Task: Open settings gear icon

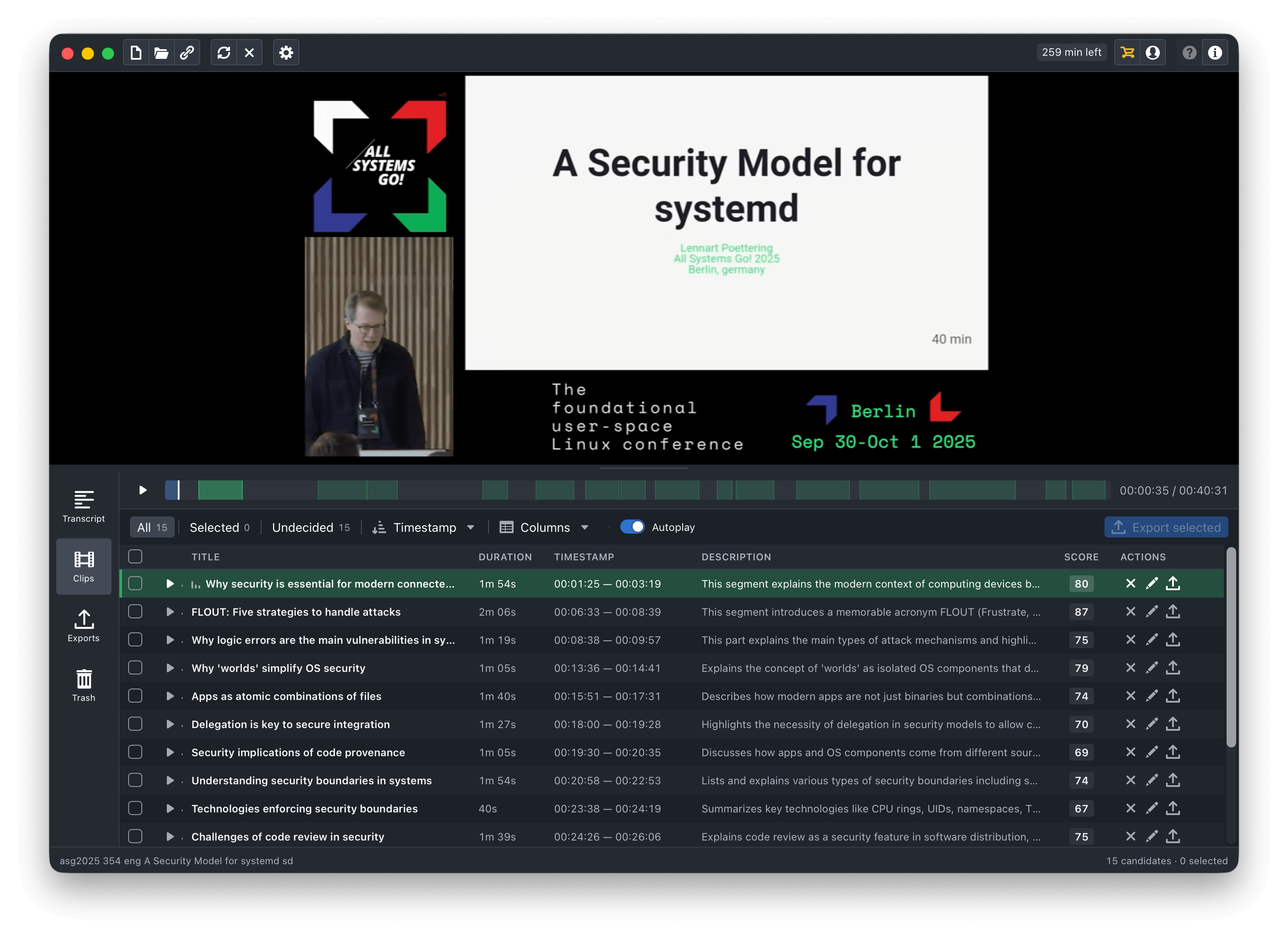Action: click(286, 53)
